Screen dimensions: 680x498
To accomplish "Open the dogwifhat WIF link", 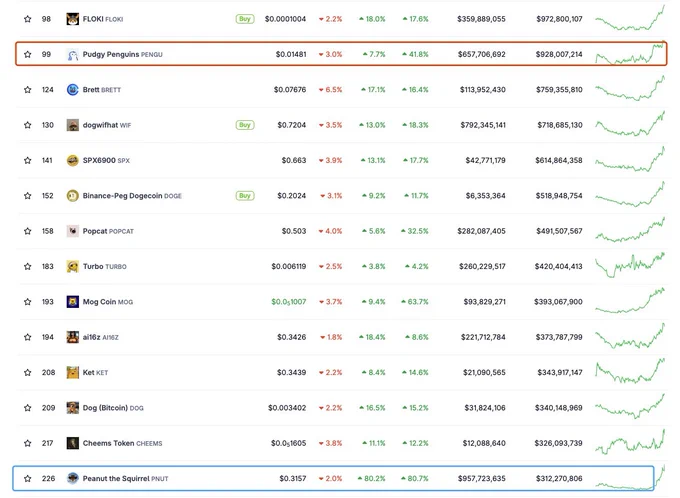I will [x=107, y=125].
